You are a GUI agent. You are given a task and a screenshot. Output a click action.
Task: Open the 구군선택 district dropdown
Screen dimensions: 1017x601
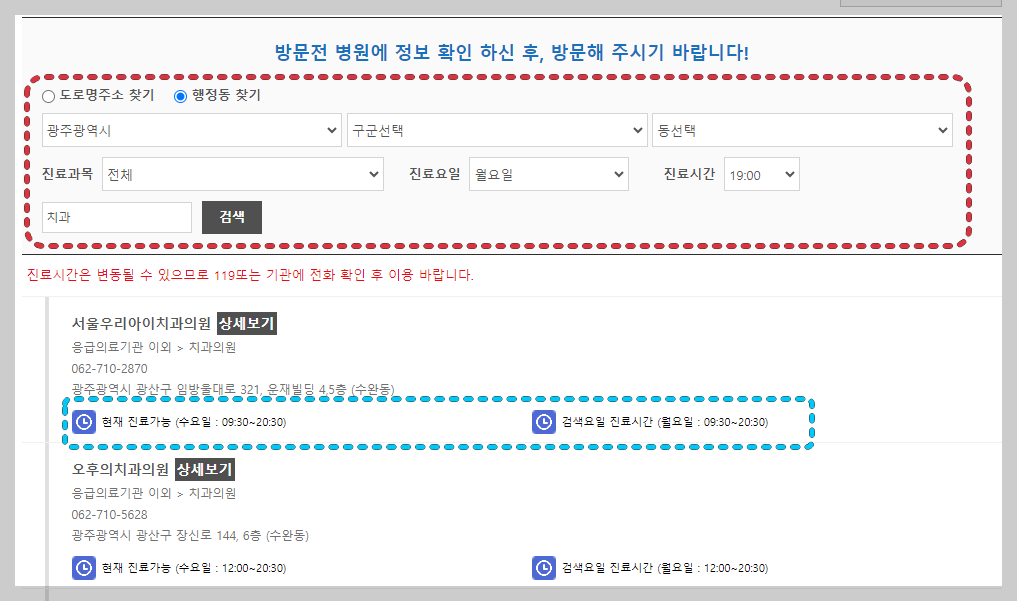coord(497,129)
